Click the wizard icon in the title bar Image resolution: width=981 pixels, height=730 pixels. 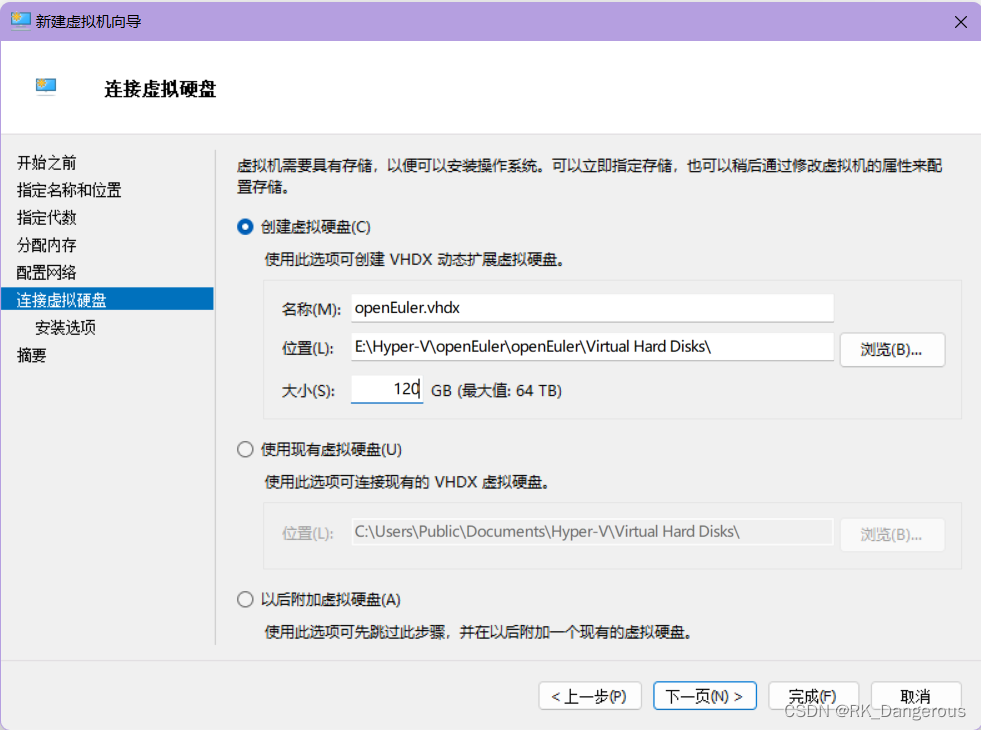point(20,21)
